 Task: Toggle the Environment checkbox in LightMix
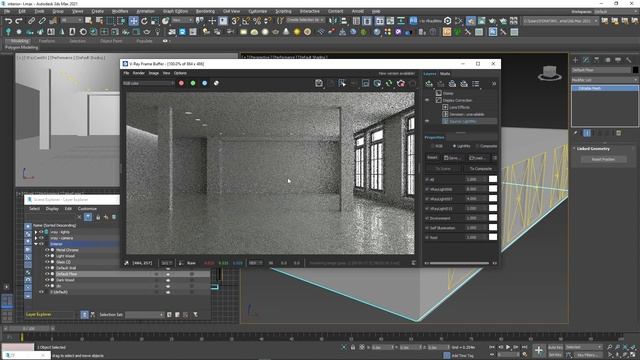[x=427, y=218]
